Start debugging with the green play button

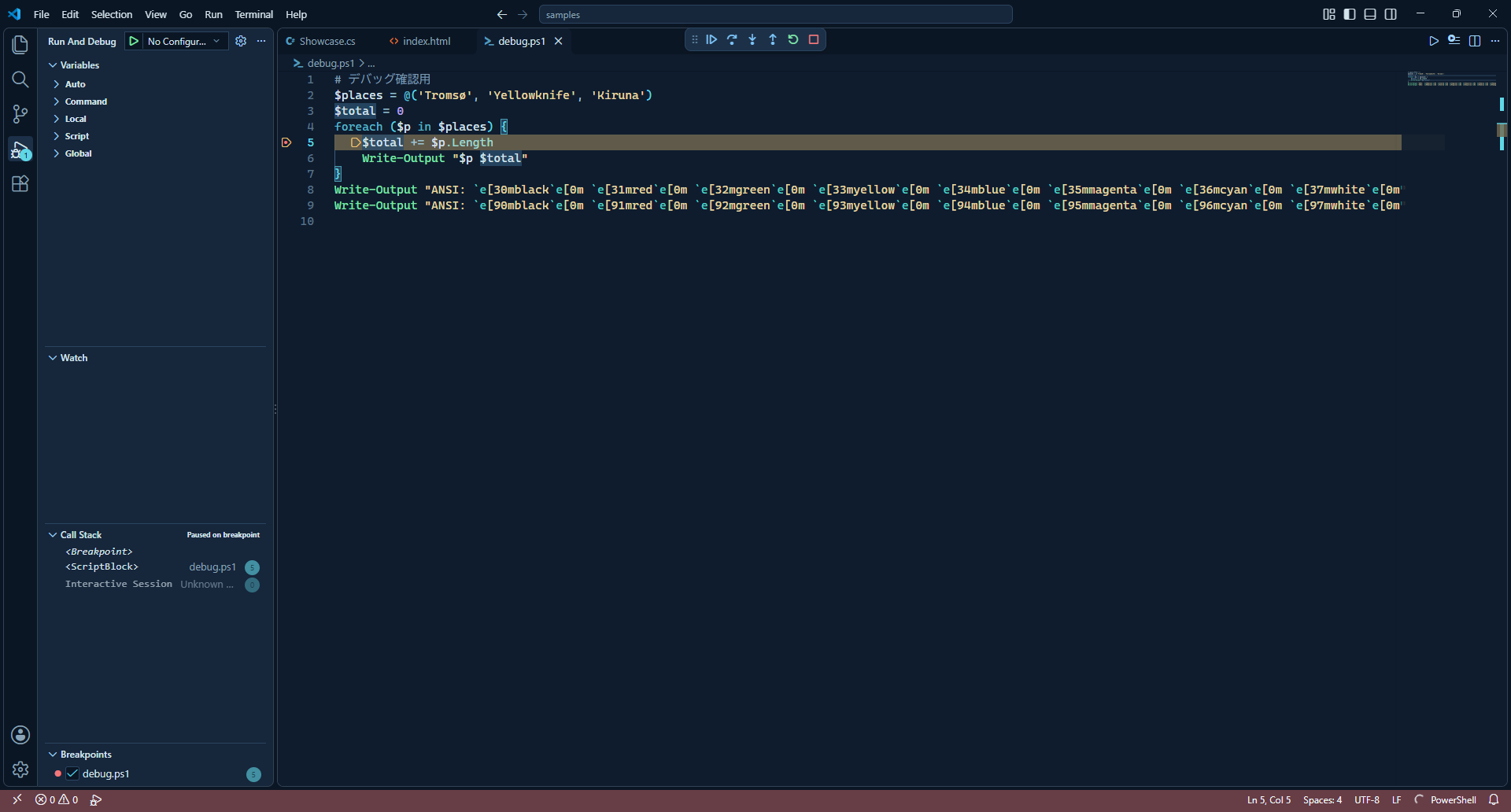tap(134, 41)
